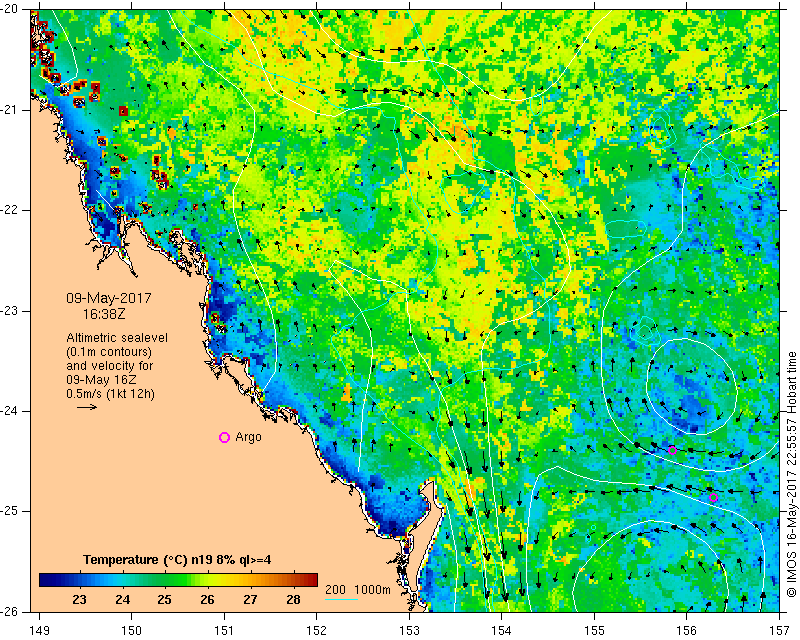The image size is (800, 640).
Task: Click the '151' longitude axis label
Action: [x=224, y=631]
